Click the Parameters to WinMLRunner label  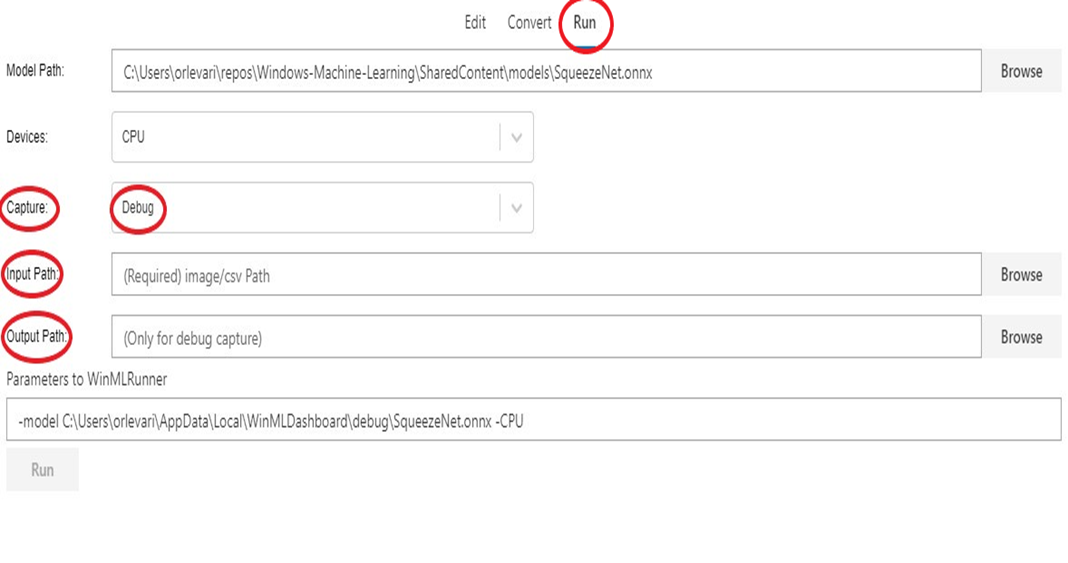(x=87, y=379)
